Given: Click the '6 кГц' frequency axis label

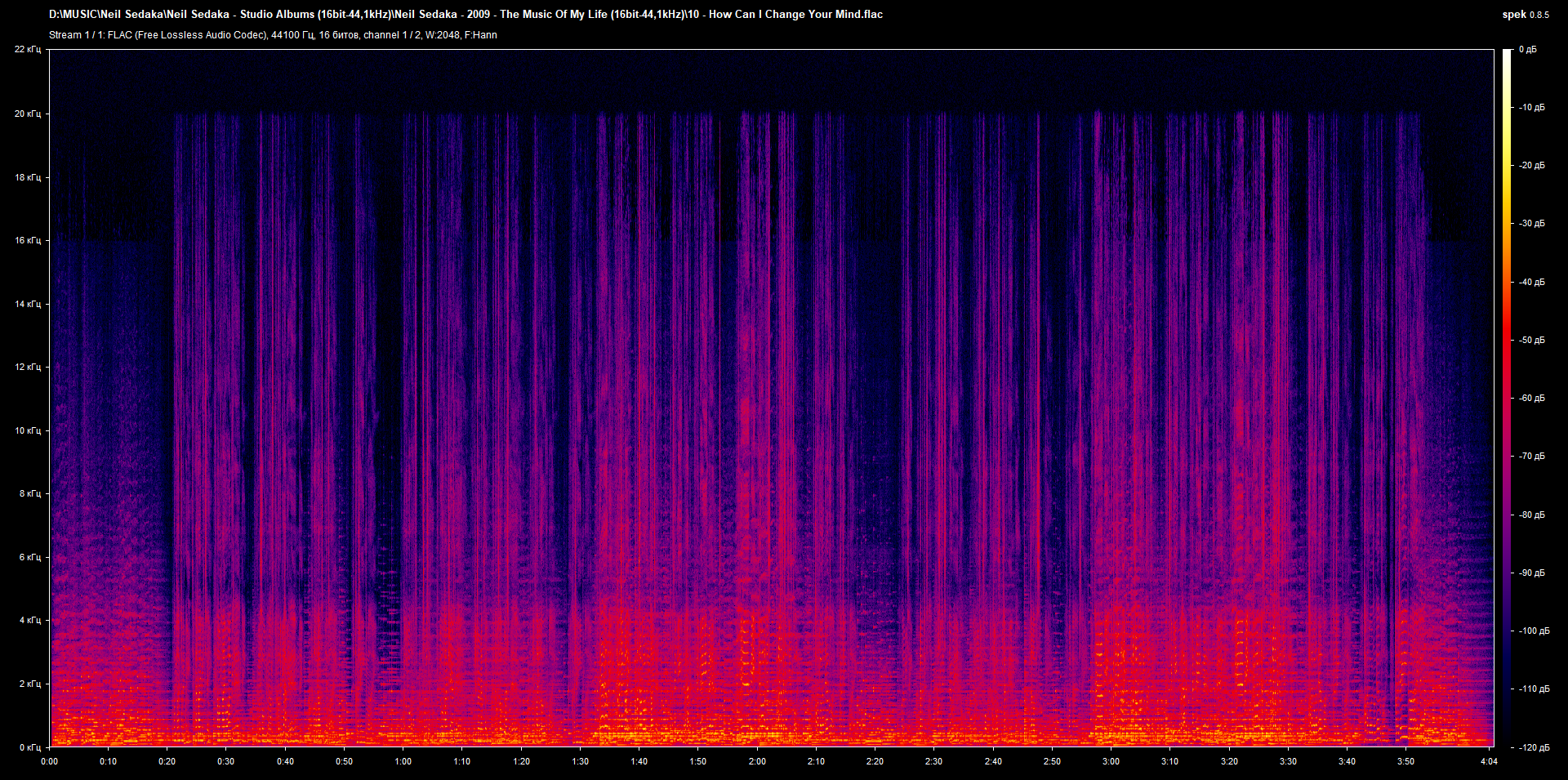Looking at the screenshot, I should pyautogui.click(x=30, y=557).
